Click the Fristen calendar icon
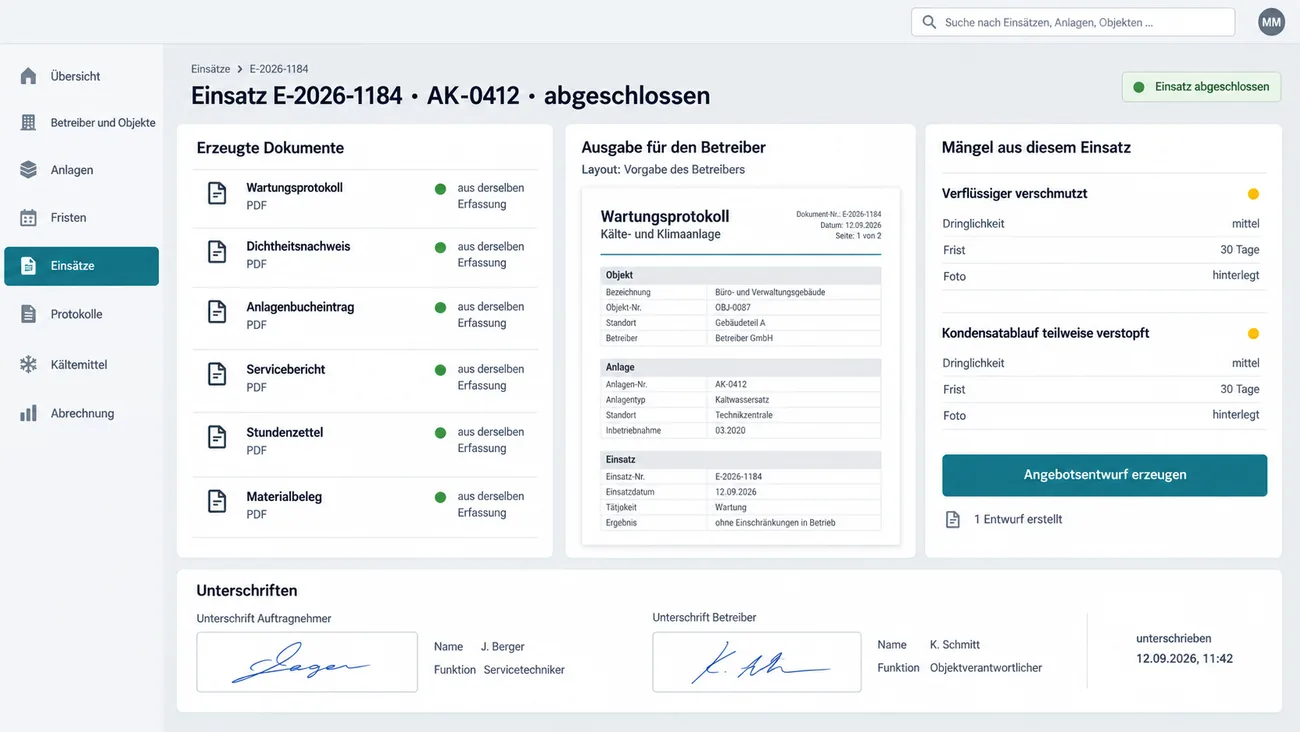Viewport: 1300px width, 732px height. pos(28,217)
